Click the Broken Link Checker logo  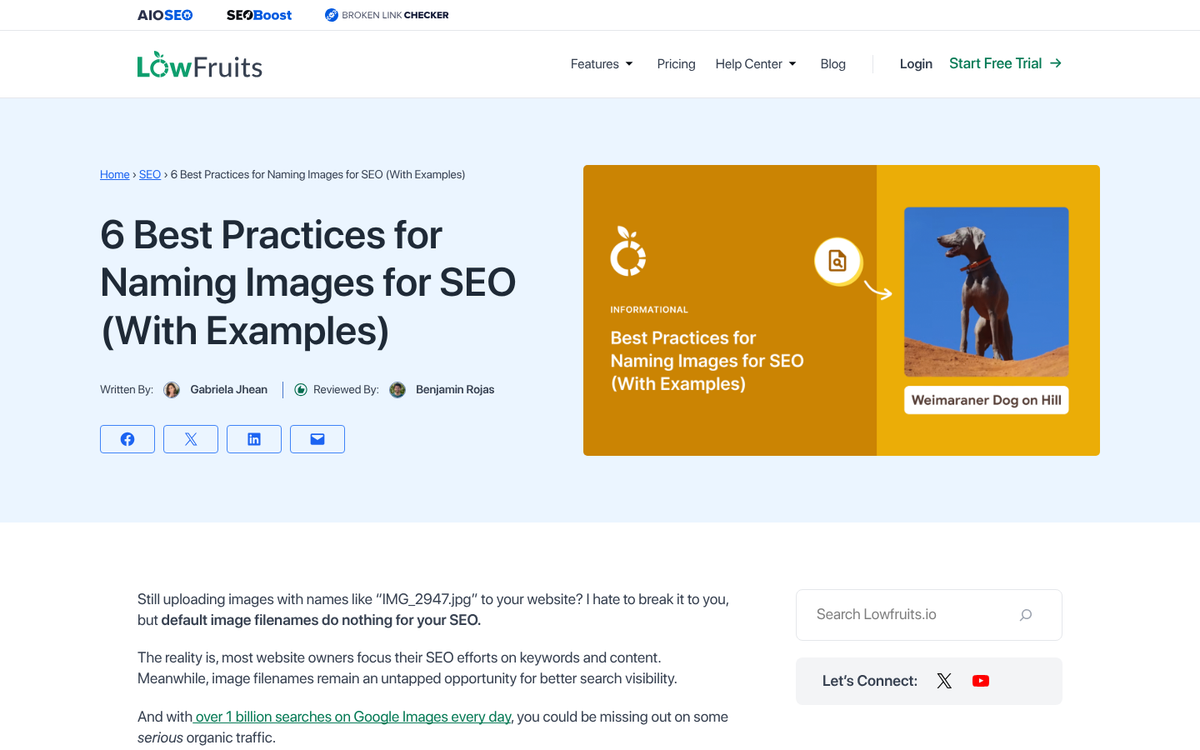pos(386,14)
